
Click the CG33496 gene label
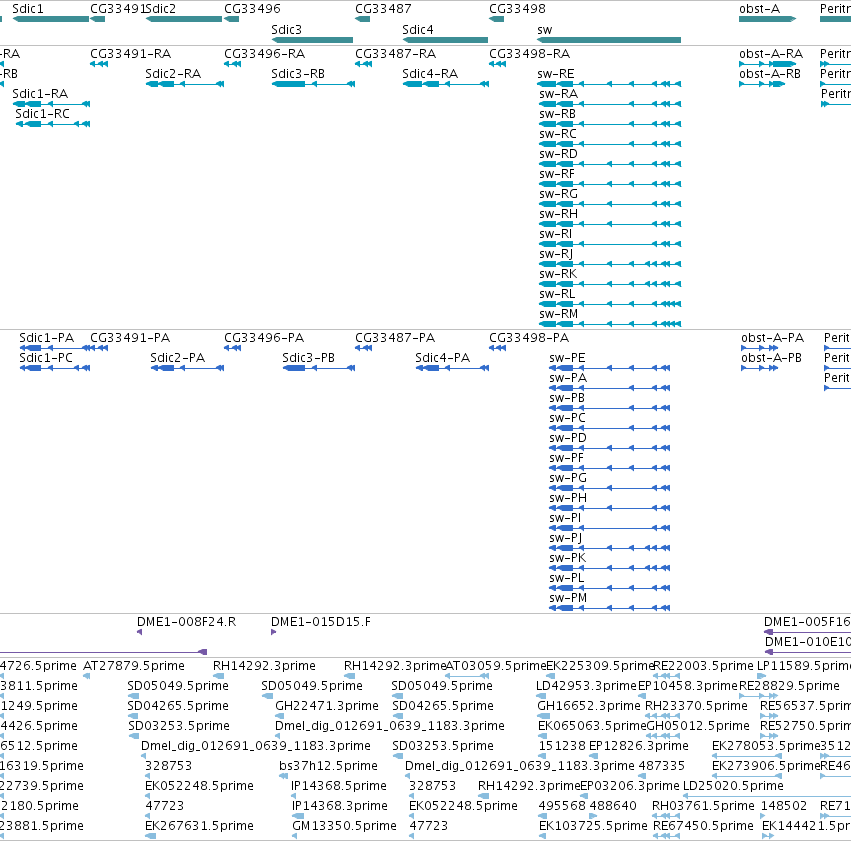[x=252, y=9]
